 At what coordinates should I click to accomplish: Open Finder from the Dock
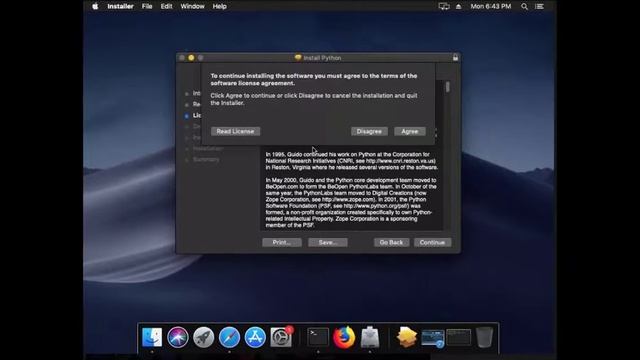(x=152, y=337)
